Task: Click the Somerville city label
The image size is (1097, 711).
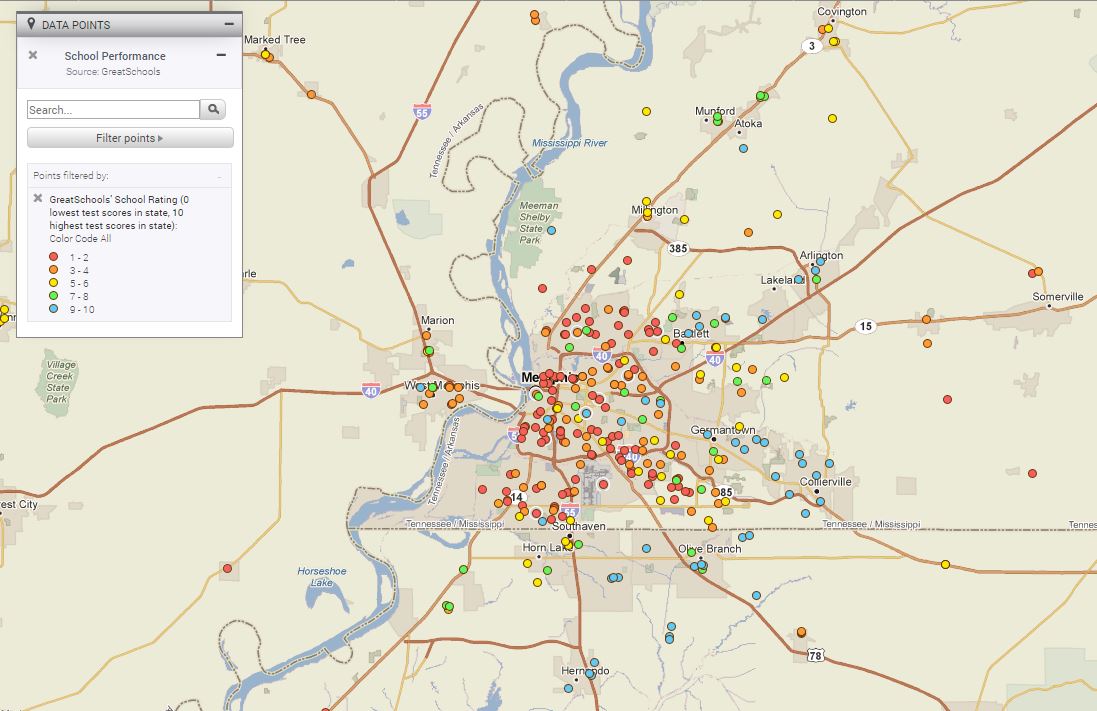Action: (1058, 297)
